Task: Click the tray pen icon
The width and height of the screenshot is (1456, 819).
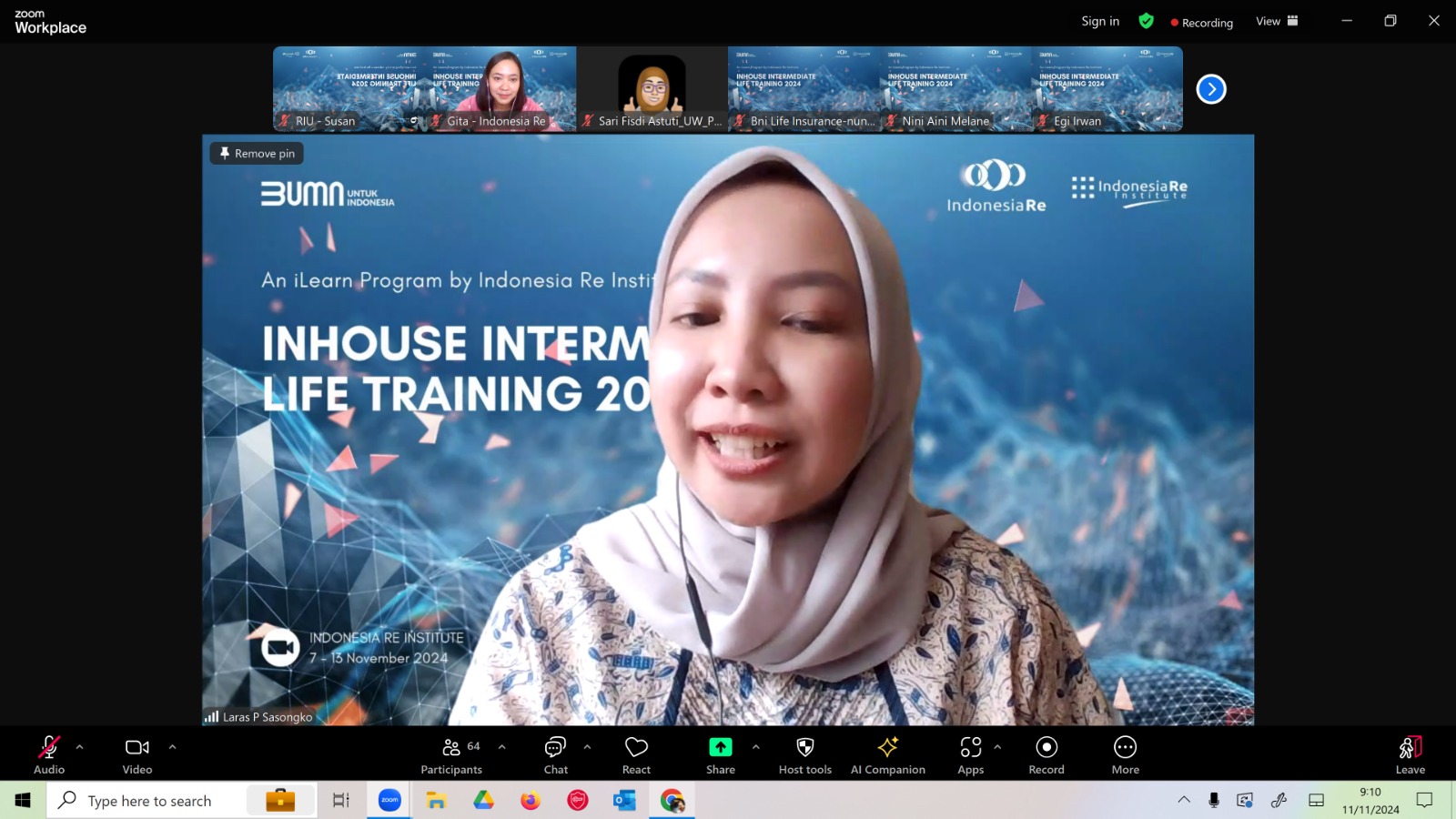Action: coord(1279,800)
